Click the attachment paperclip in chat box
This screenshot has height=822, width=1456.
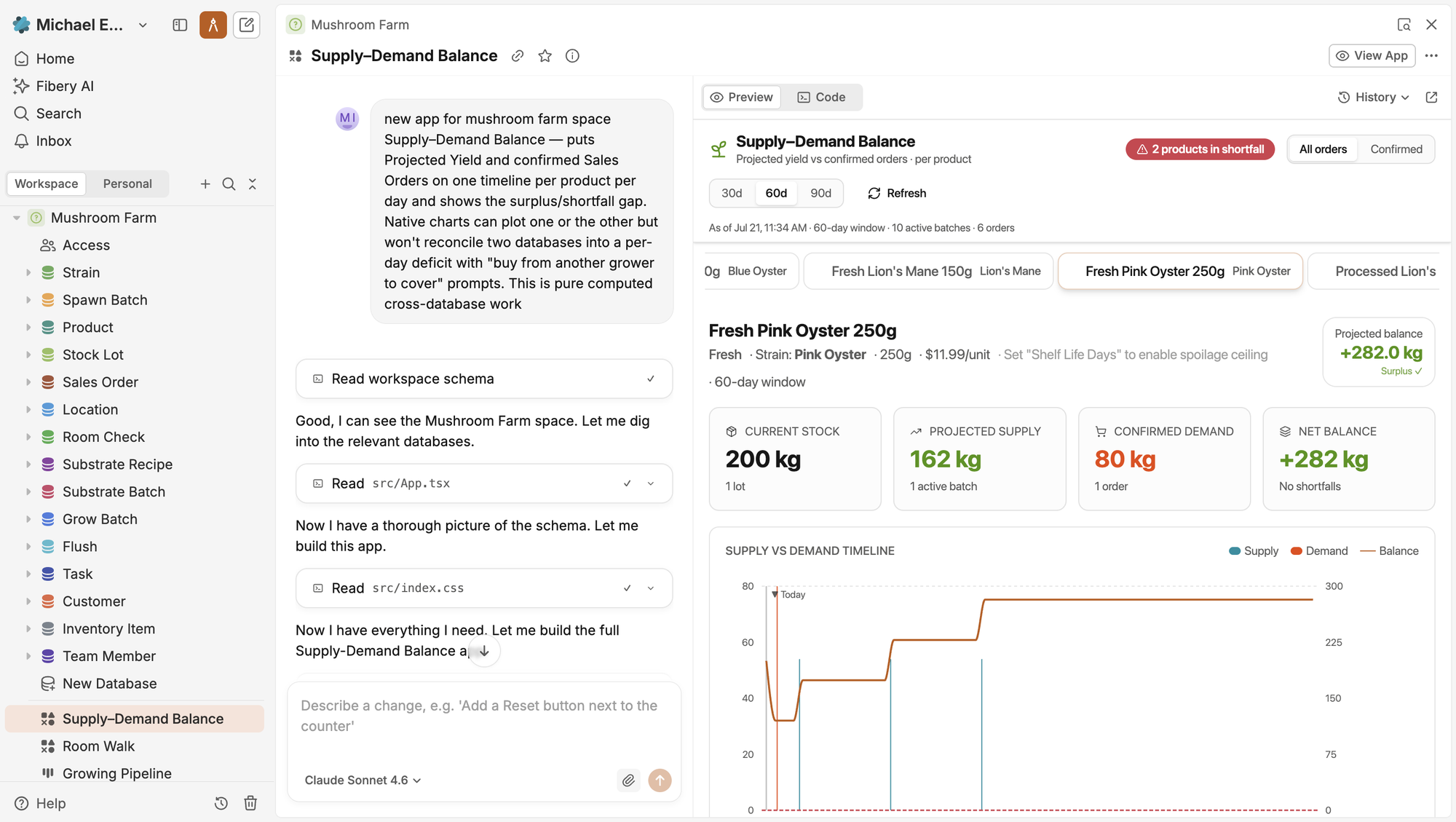(628, 780)
